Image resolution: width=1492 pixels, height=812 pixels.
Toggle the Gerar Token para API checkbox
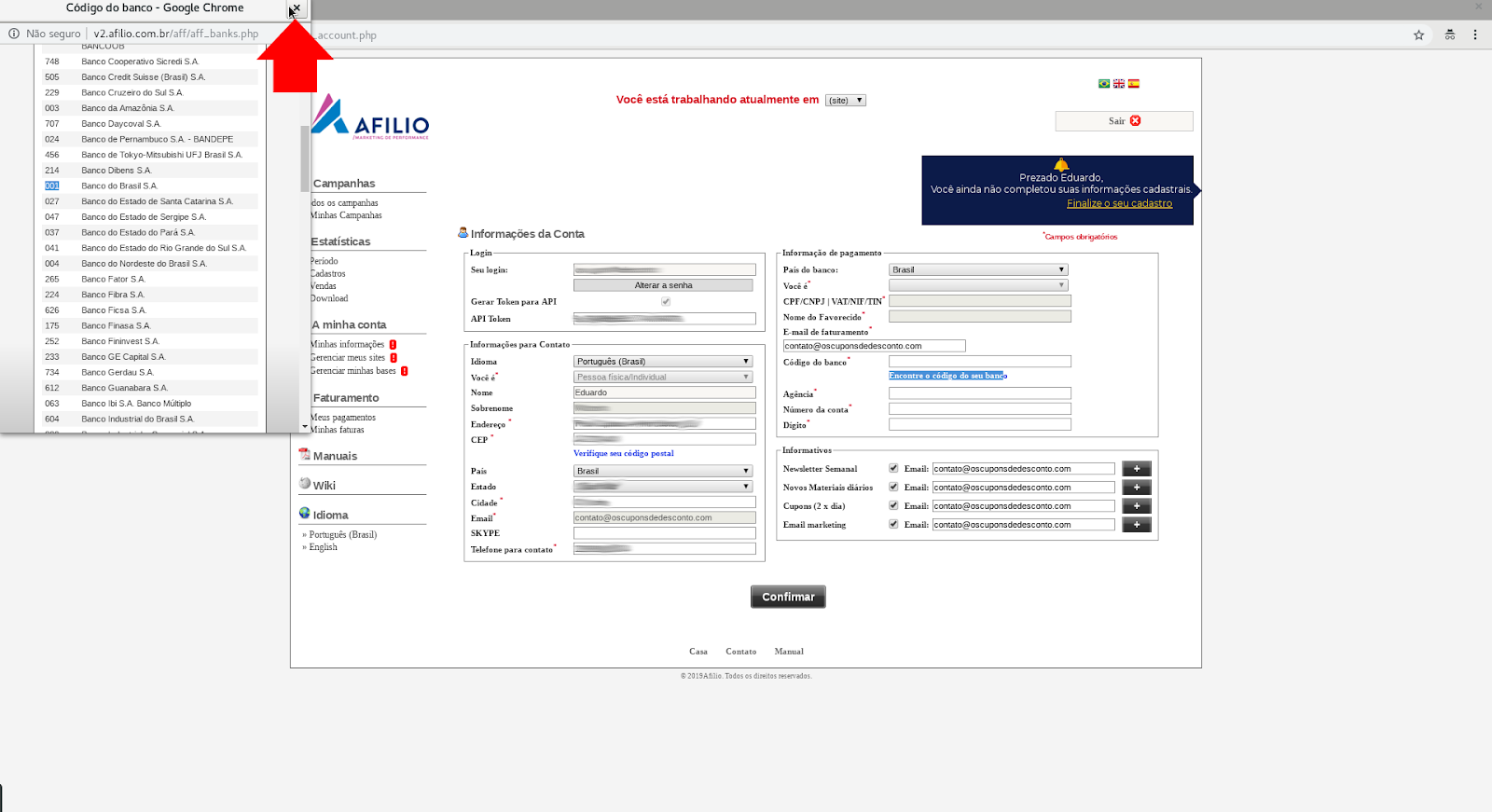tap(666, 301)
